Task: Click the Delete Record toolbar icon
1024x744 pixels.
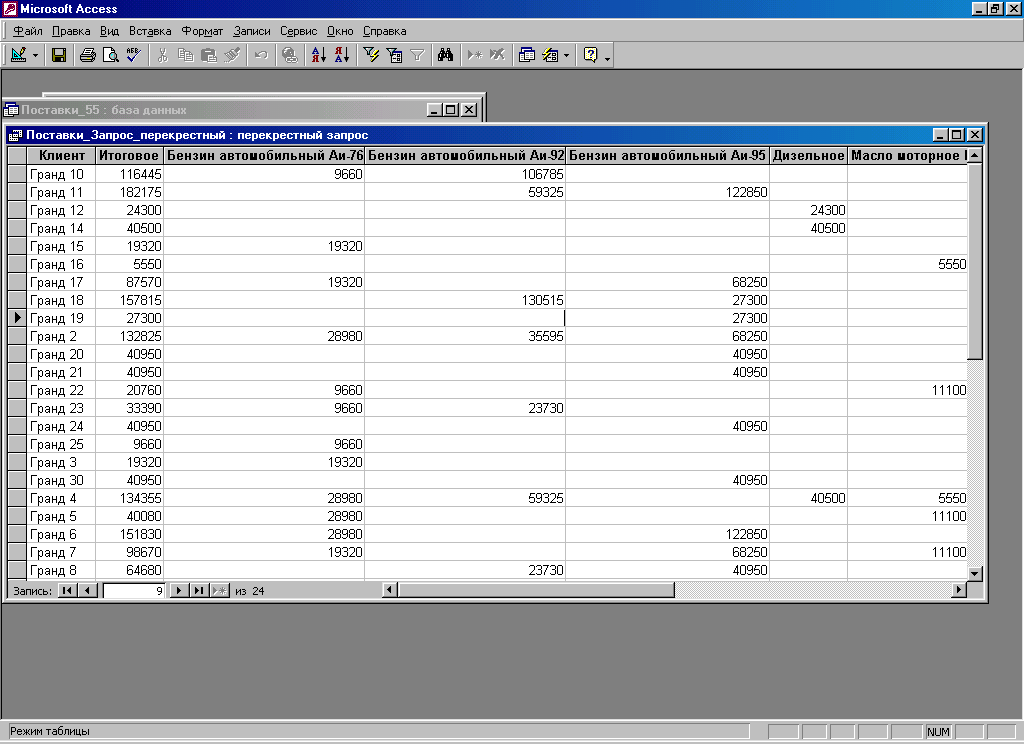Action: pyautogui.click(x=498, y=55)
